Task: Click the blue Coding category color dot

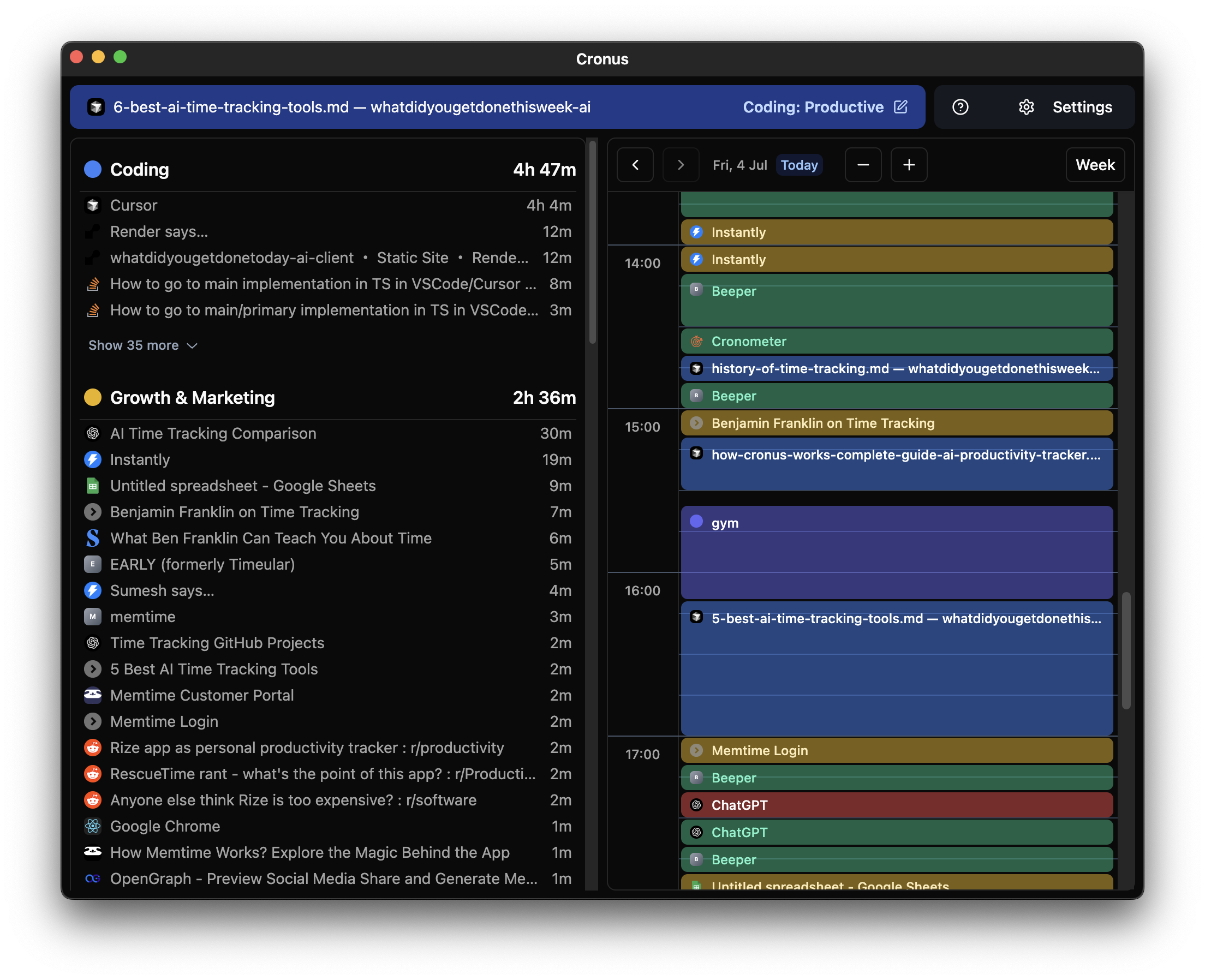Action: tap(93, 169)
